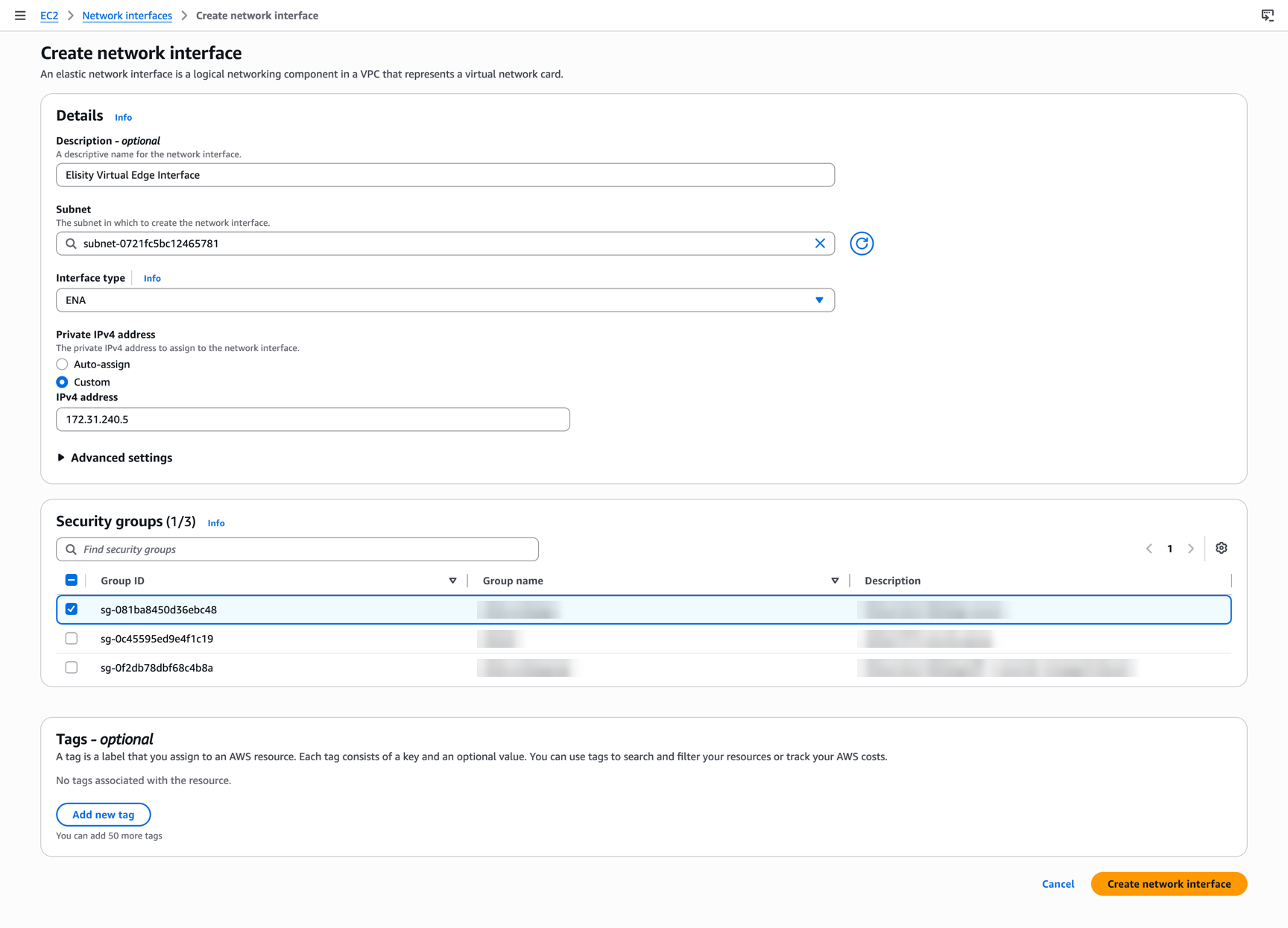The image size is (1288, 928).
Task: Go to EC2 breadcrumb
Action: (49, 16)
